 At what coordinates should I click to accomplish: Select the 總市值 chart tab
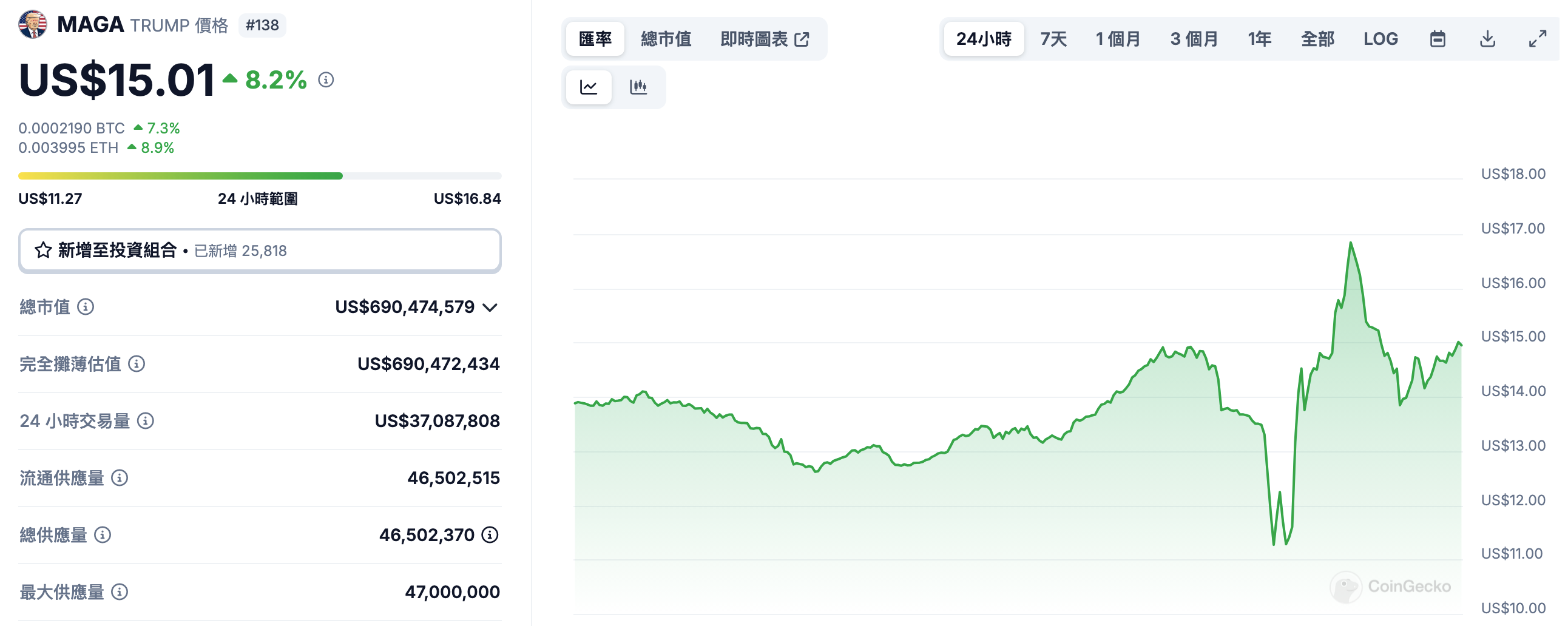point(666,39)
